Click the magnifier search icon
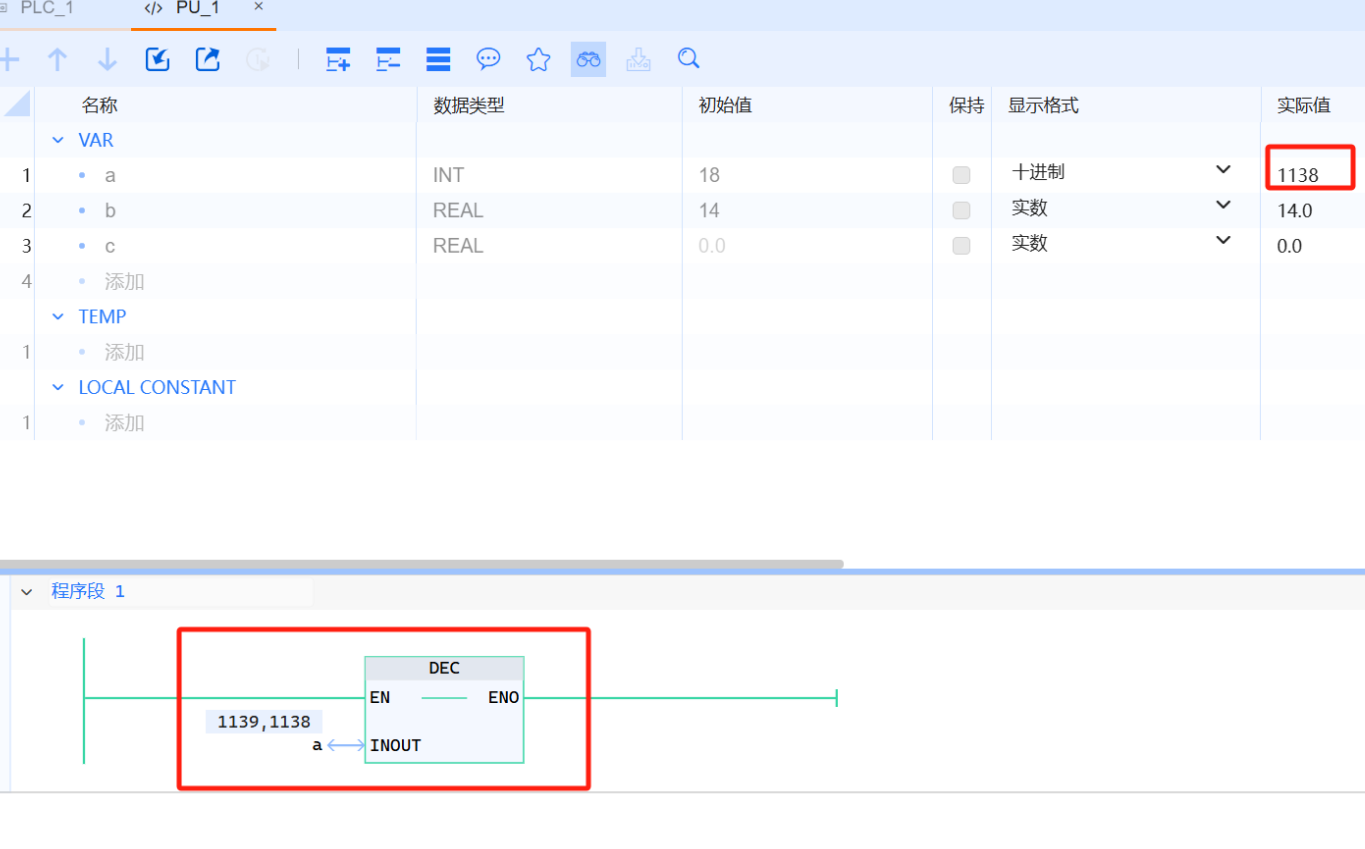 pyautogui.click(x=688, y=59)
